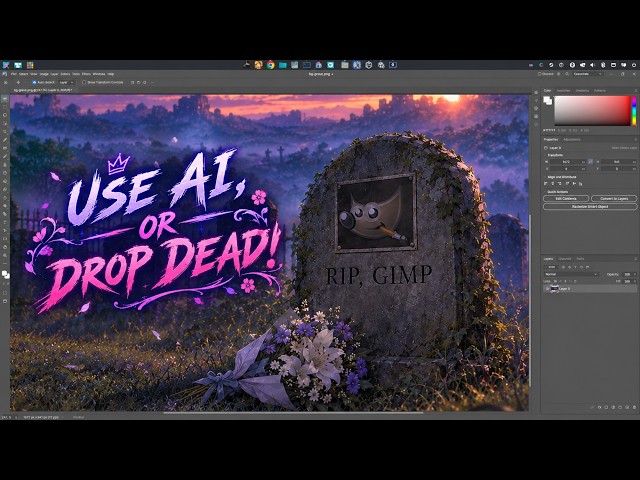Open the file manager folder on the taskbar
640x480 pixels.
coord(282,65)
